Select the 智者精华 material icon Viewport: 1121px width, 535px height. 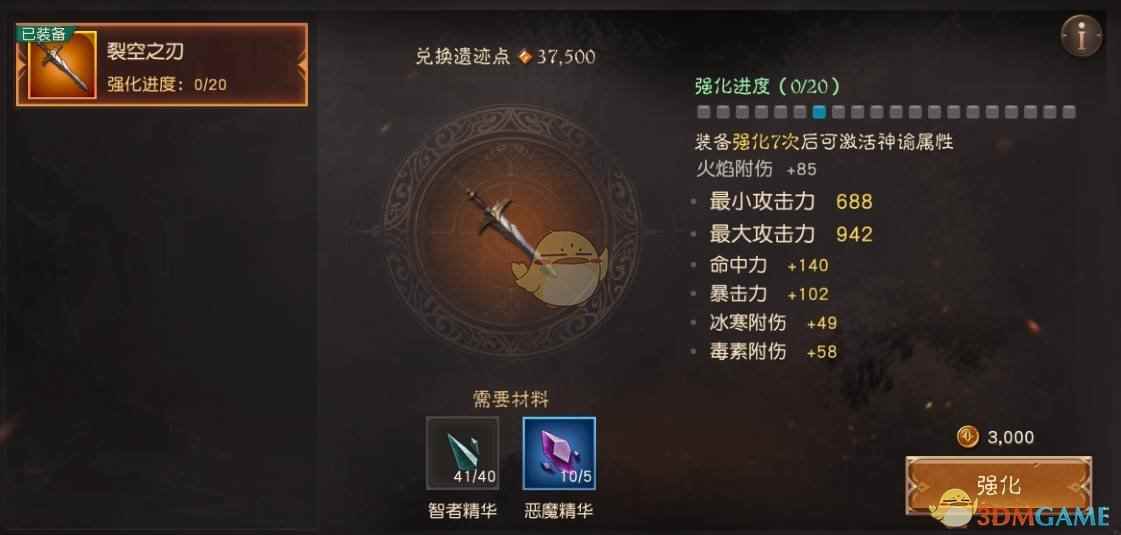463,453
